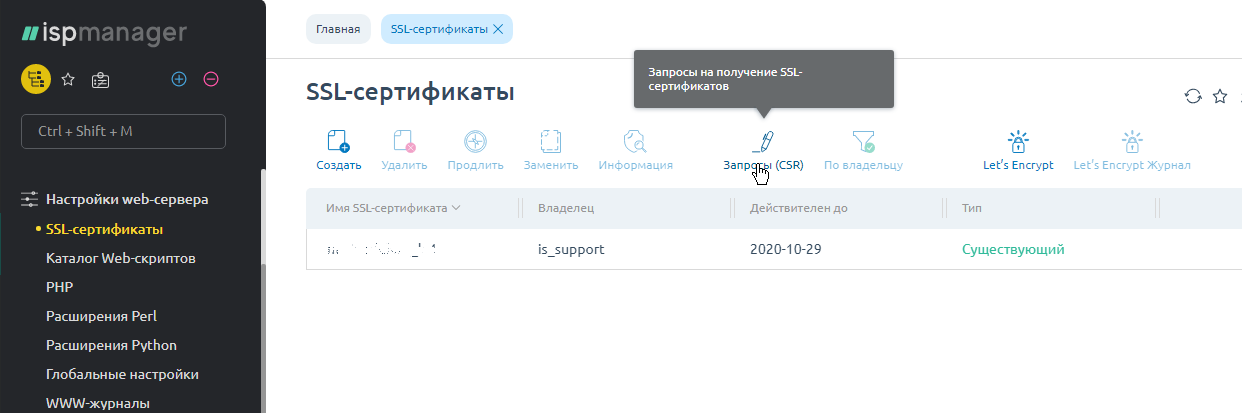
Task: Select the SSL-сертификаты tab
Action: [438, 29]
